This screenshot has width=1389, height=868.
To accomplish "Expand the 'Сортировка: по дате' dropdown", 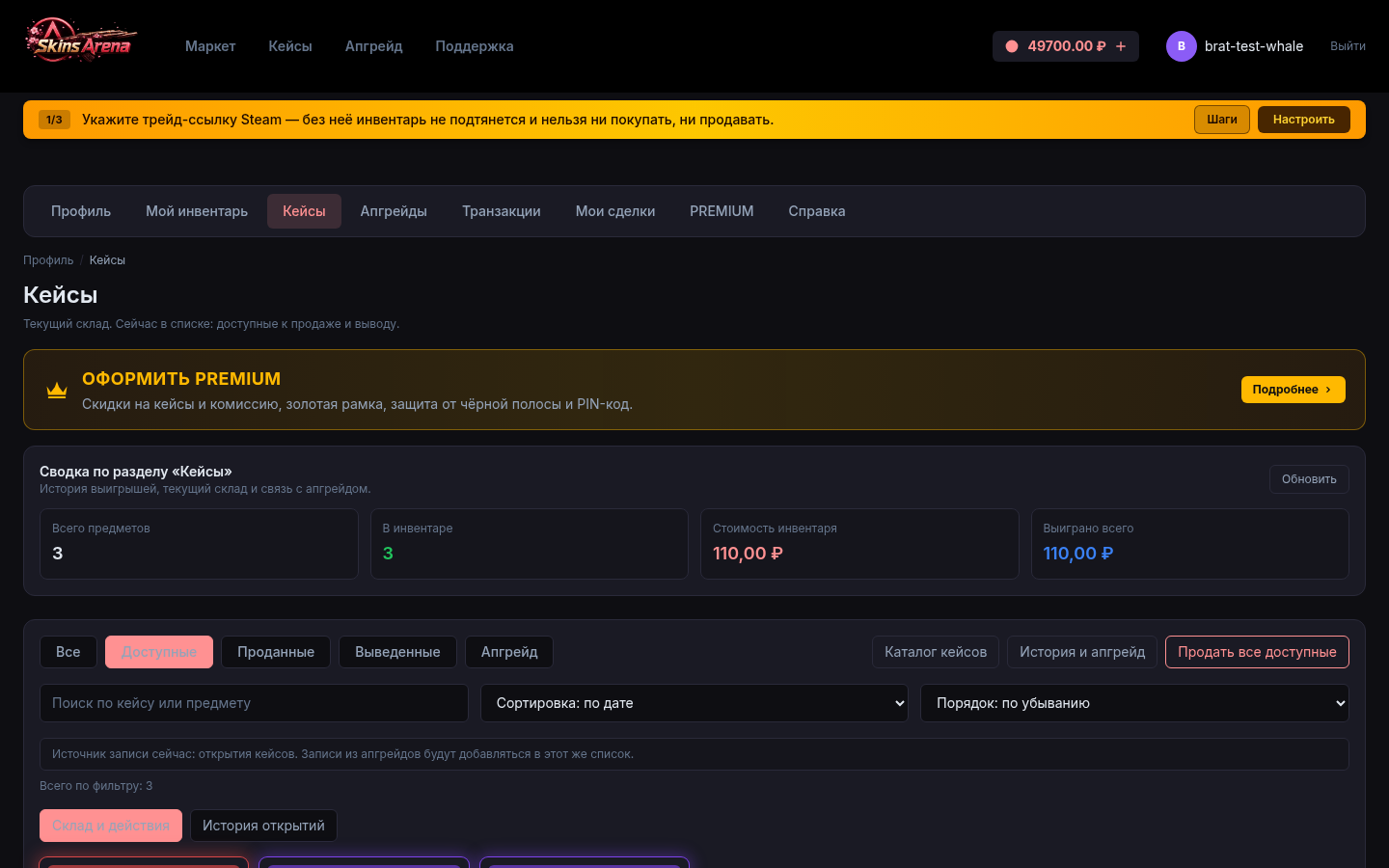I will click(694, 703).
